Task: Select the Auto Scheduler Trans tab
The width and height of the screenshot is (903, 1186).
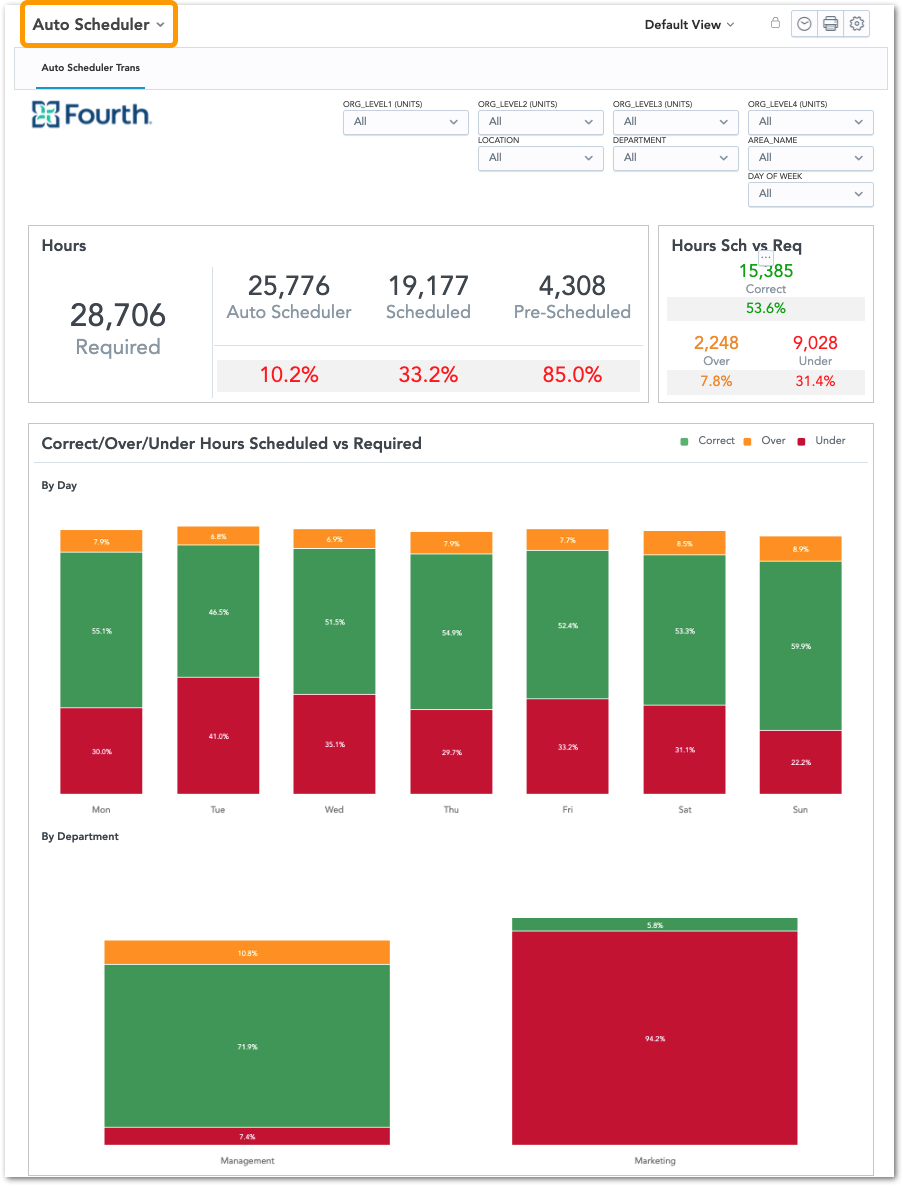Action: [91, 68]
